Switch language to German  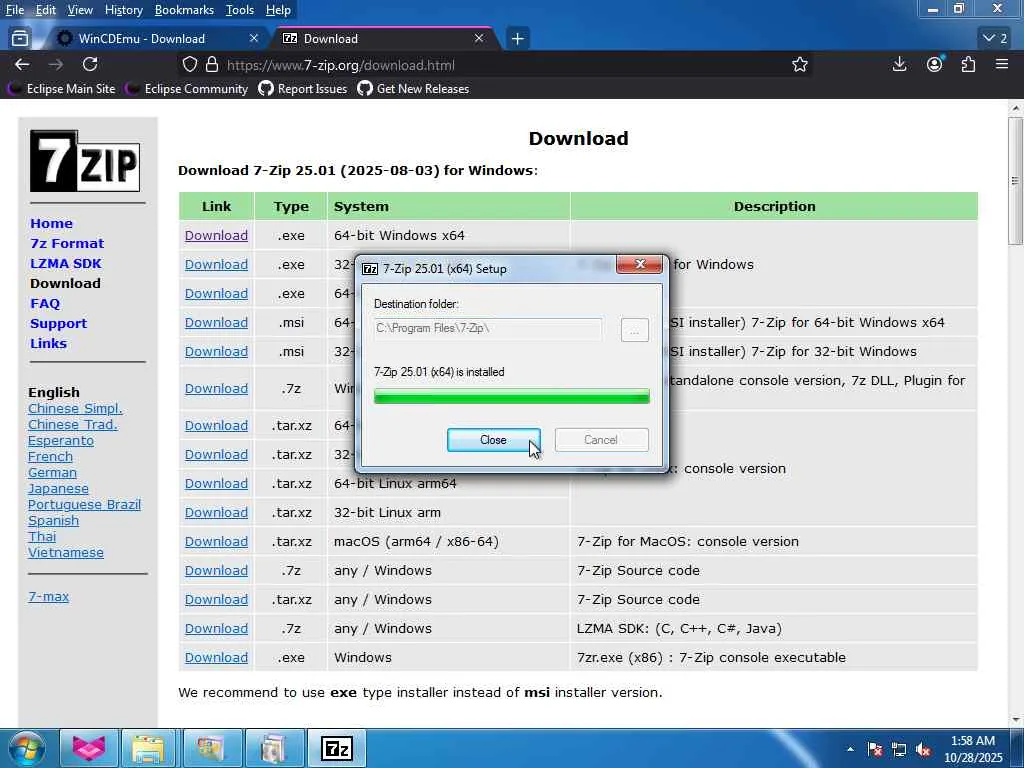[52, 473]
